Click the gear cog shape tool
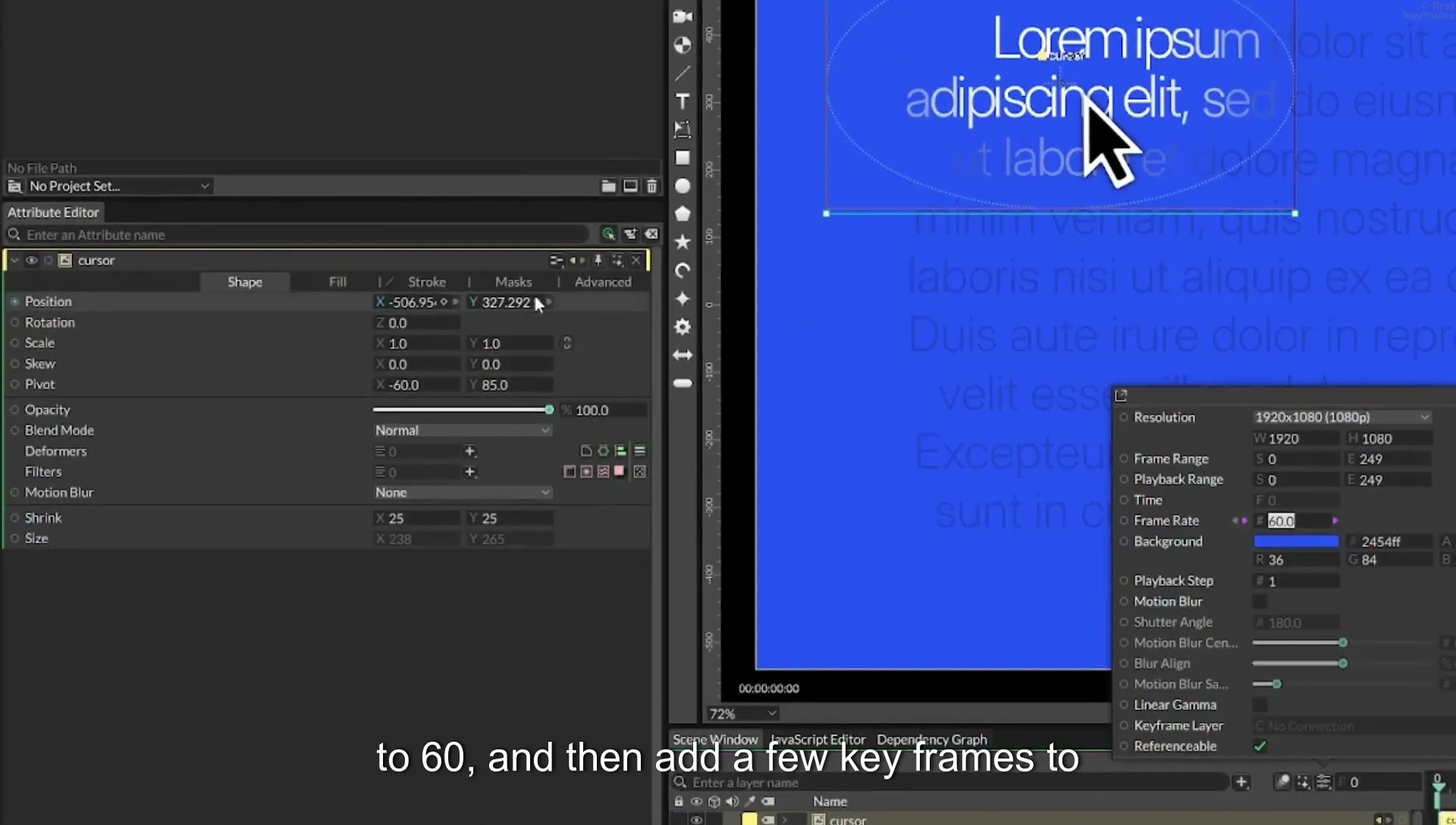This screenshot has width=1456, height=825. pos(682,327)
